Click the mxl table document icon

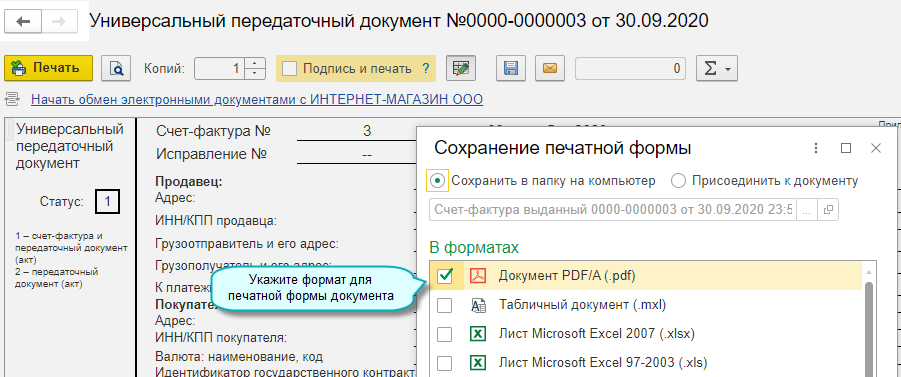click(x=479, y=305)
